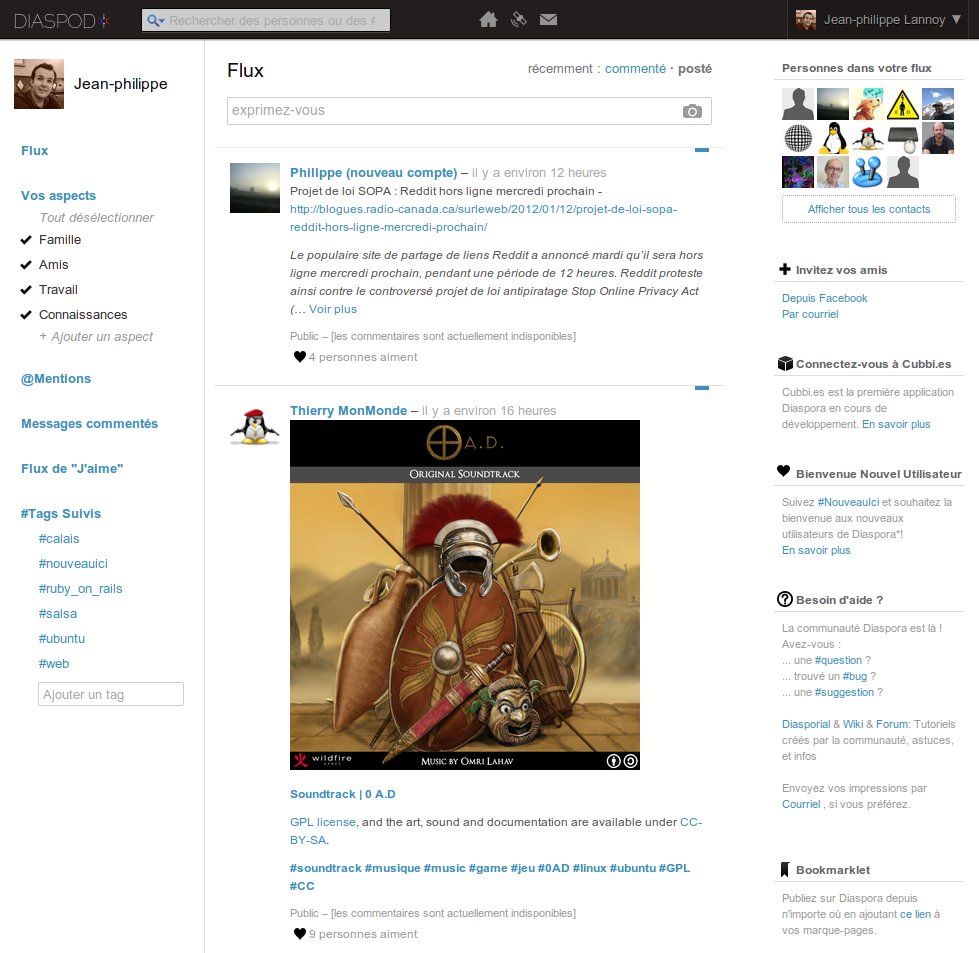979x953 pixels.
Task: Open the red-beret penguin contact avatar in contacts grid
Action: (868, 138)
